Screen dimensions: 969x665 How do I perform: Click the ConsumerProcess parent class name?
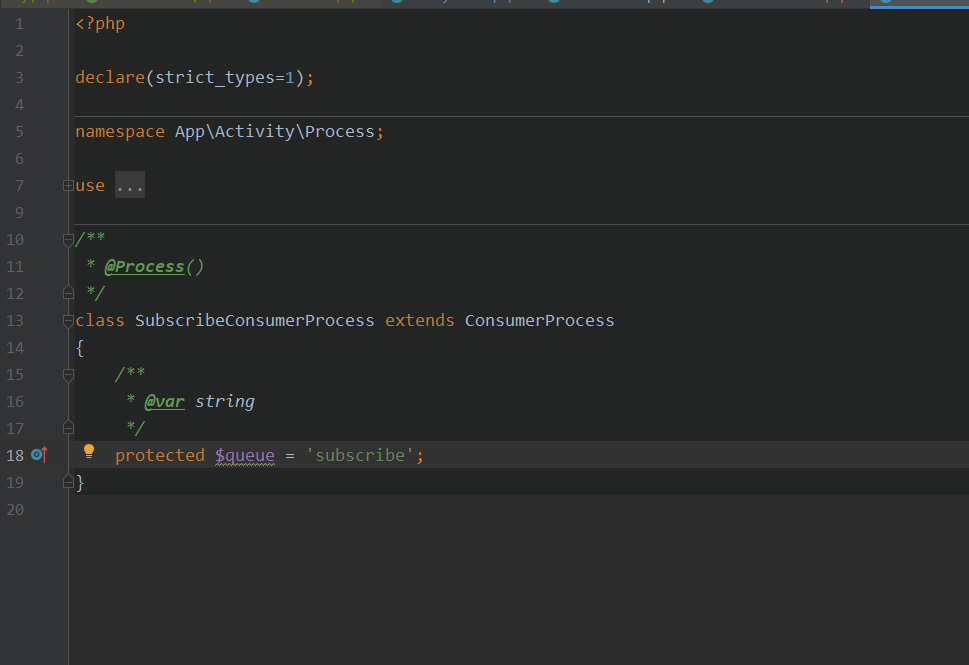[x=540, y=320]
